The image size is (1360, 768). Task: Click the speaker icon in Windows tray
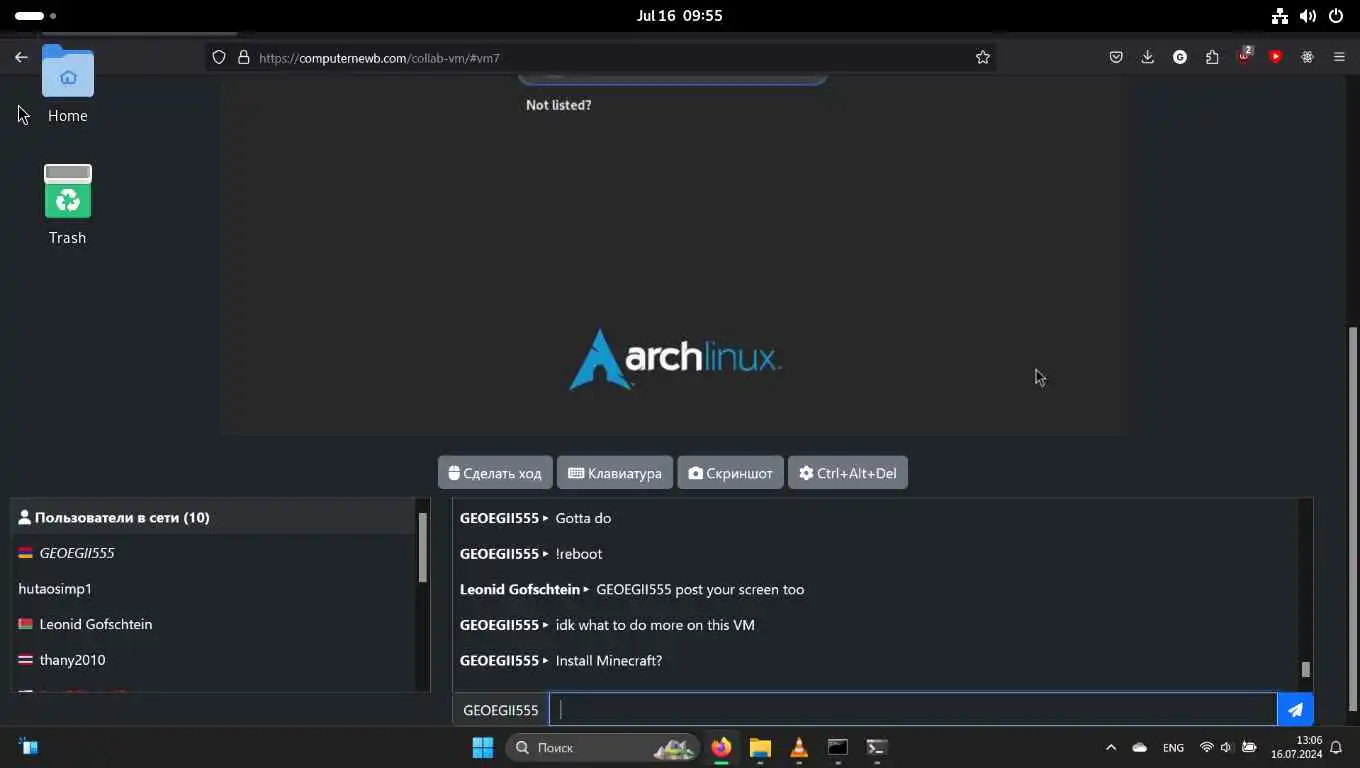coord(1226,747)
